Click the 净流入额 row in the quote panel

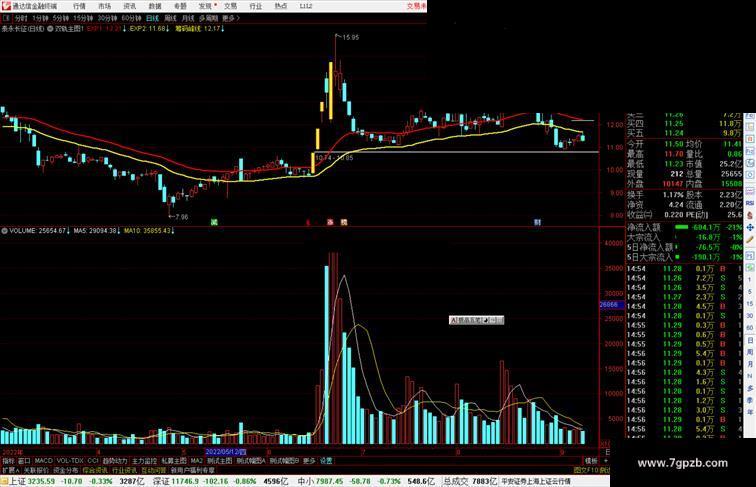pyautogui.click(x=685, y=227)
